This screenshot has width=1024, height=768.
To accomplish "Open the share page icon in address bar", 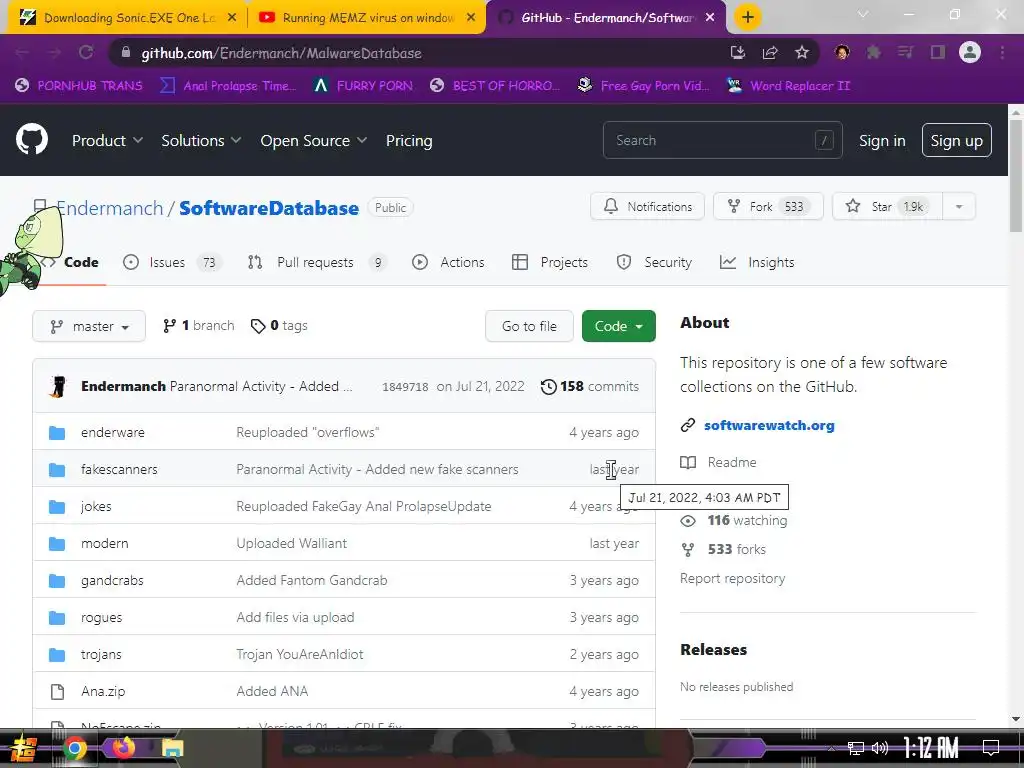I will [x=770, y=53].
